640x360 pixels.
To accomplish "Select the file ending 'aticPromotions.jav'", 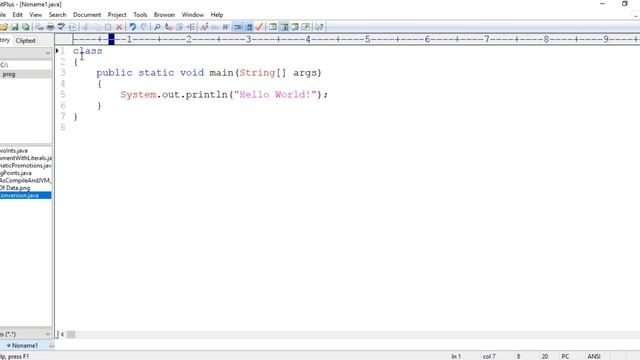I will (x=26, y=166).
